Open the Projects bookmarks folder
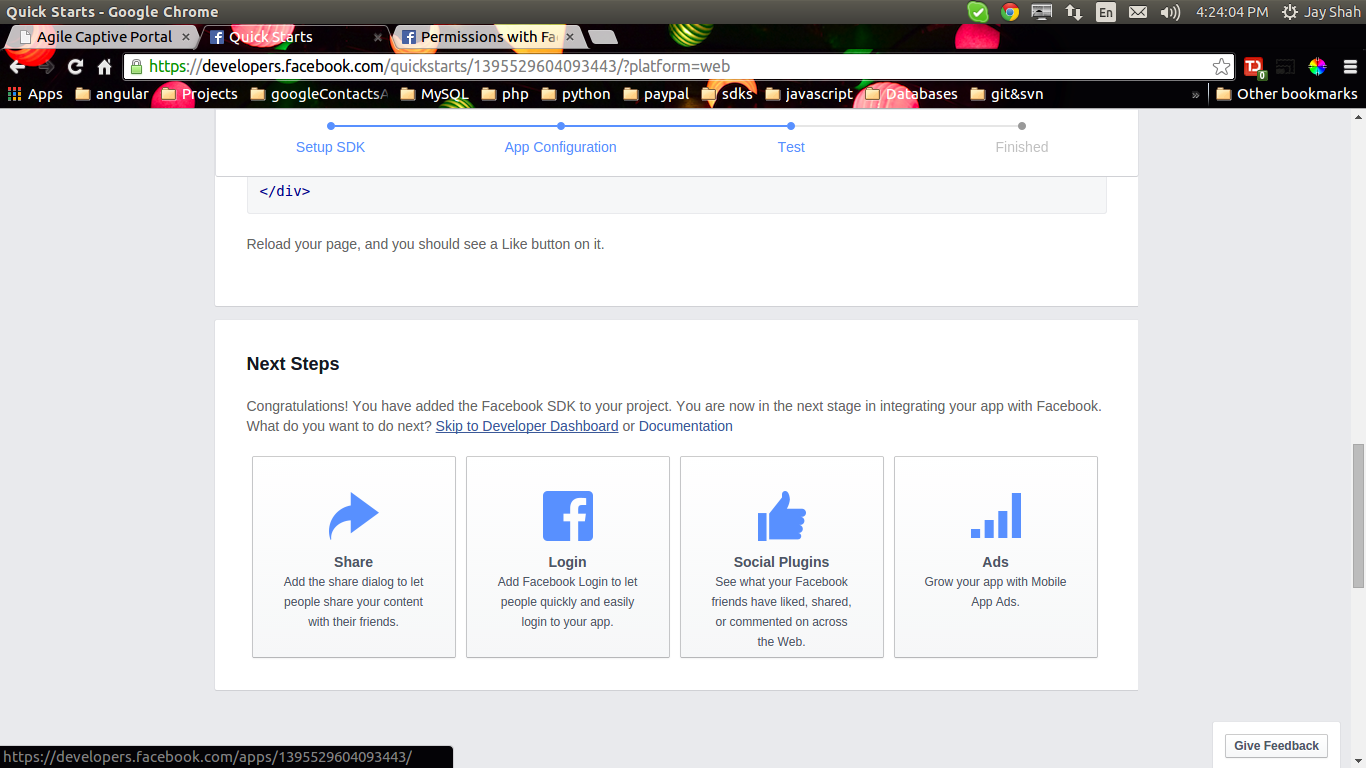This screenshot has width=1366, height=768. 199,94
